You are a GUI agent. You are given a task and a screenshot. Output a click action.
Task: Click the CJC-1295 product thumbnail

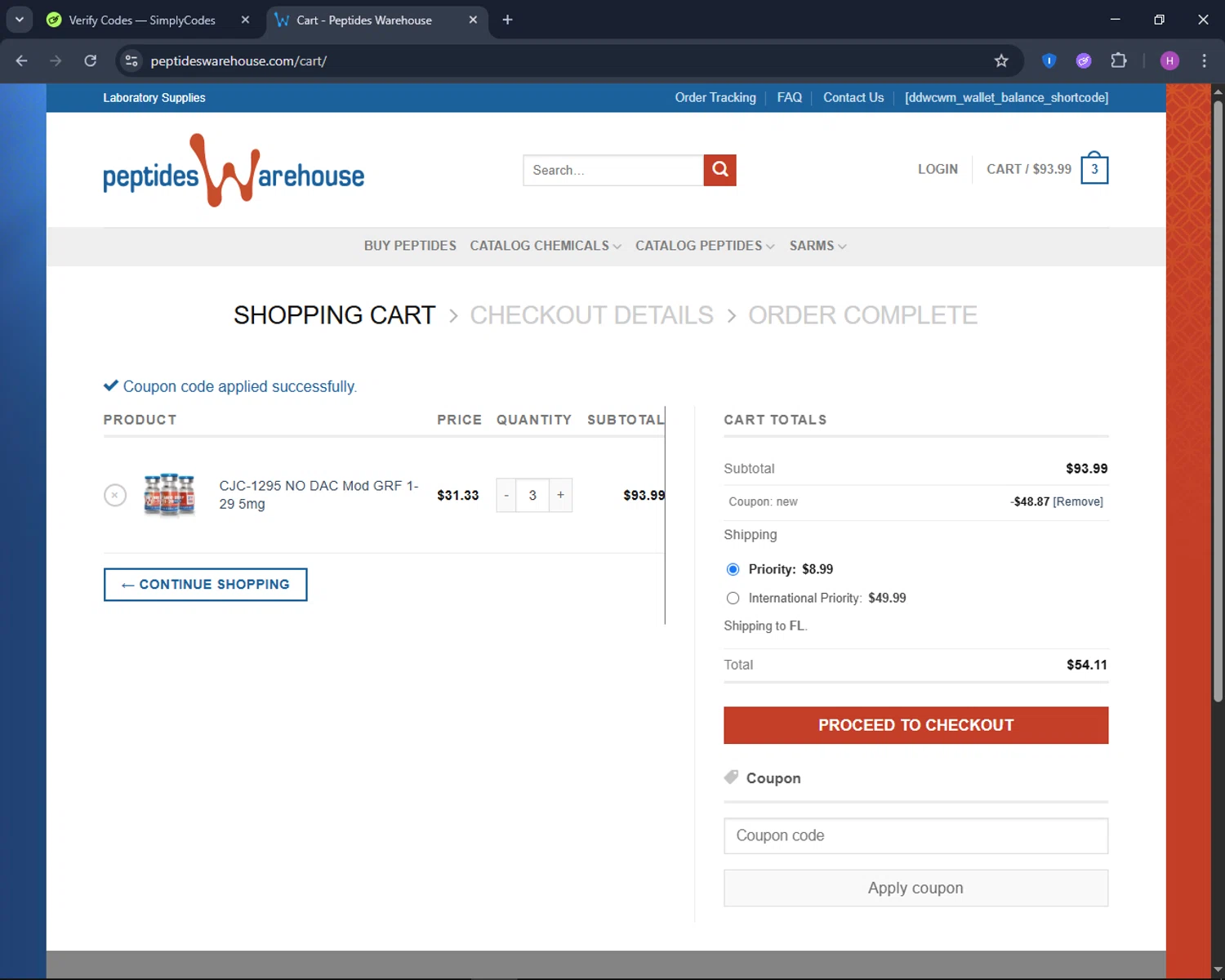click(169, 495)
